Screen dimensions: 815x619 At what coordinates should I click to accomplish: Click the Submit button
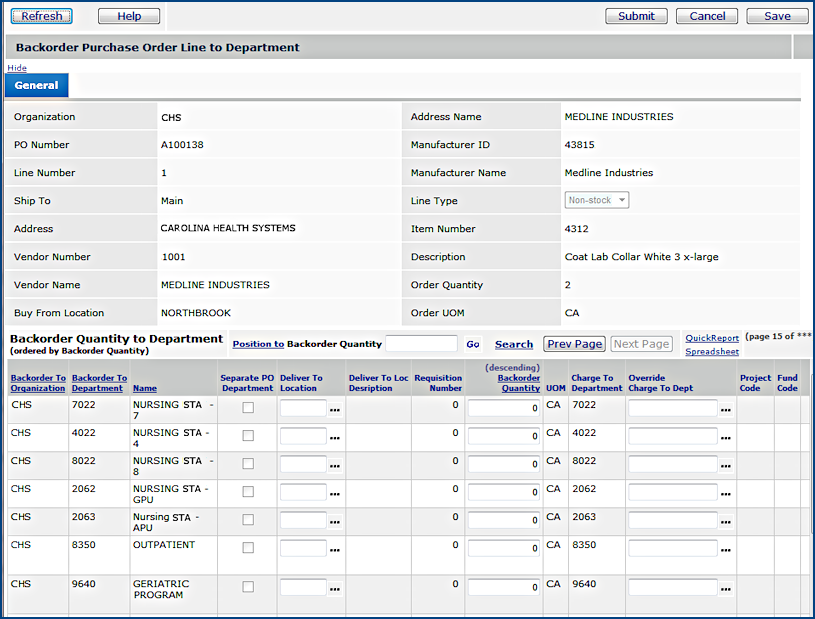(x=636, y=16)
